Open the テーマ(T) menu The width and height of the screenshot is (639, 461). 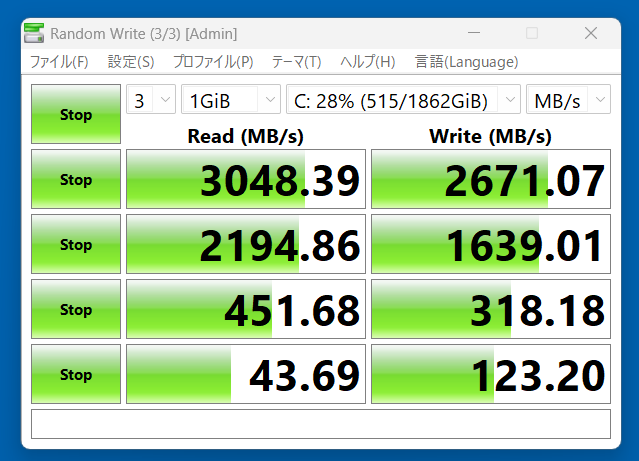tap(296, 62)
